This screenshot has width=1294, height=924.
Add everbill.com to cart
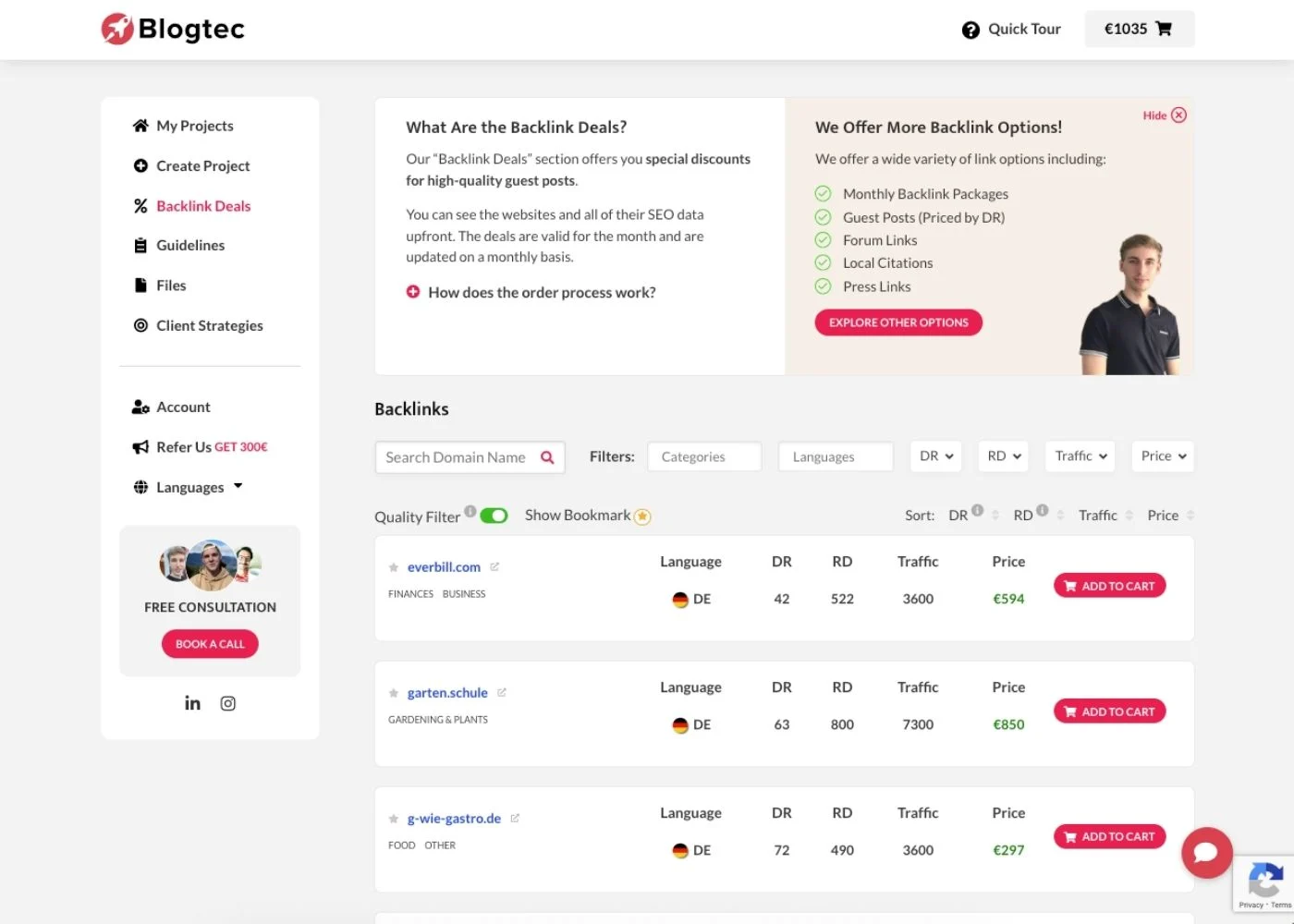click(1110, 586)
